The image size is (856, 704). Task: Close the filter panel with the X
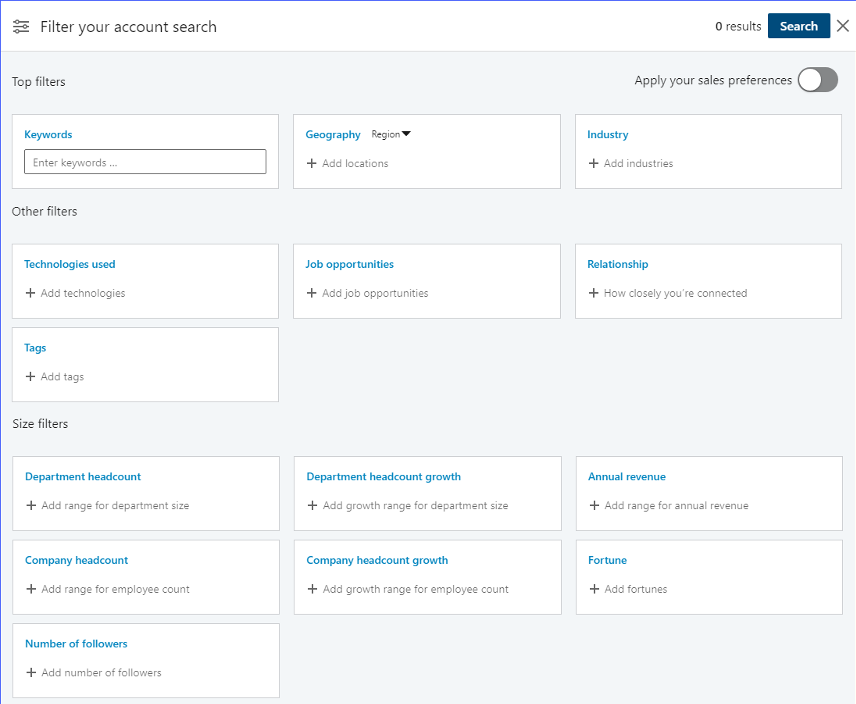(x=843, y=26)
